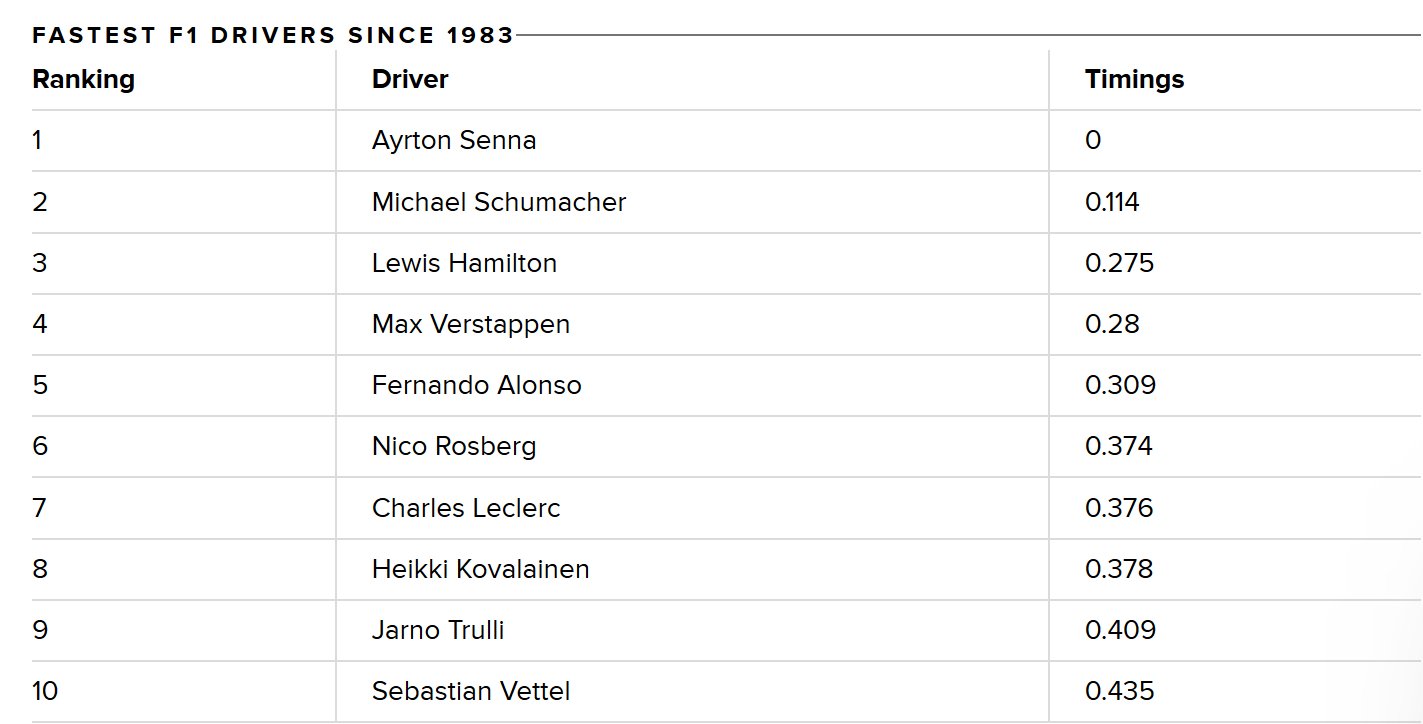The width and height of the screenshot is (1423, 724).
Task: Click on Charles Leclerc's name
Action: pos(466,508)
